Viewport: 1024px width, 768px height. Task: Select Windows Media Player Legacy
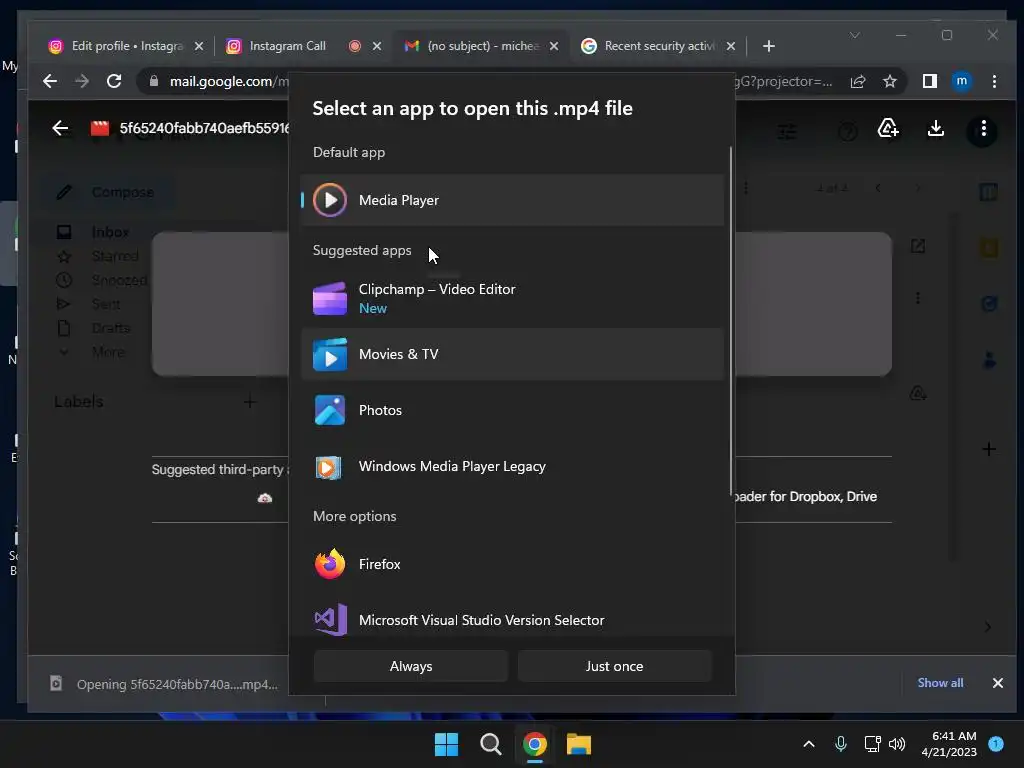tap(513, 466)
